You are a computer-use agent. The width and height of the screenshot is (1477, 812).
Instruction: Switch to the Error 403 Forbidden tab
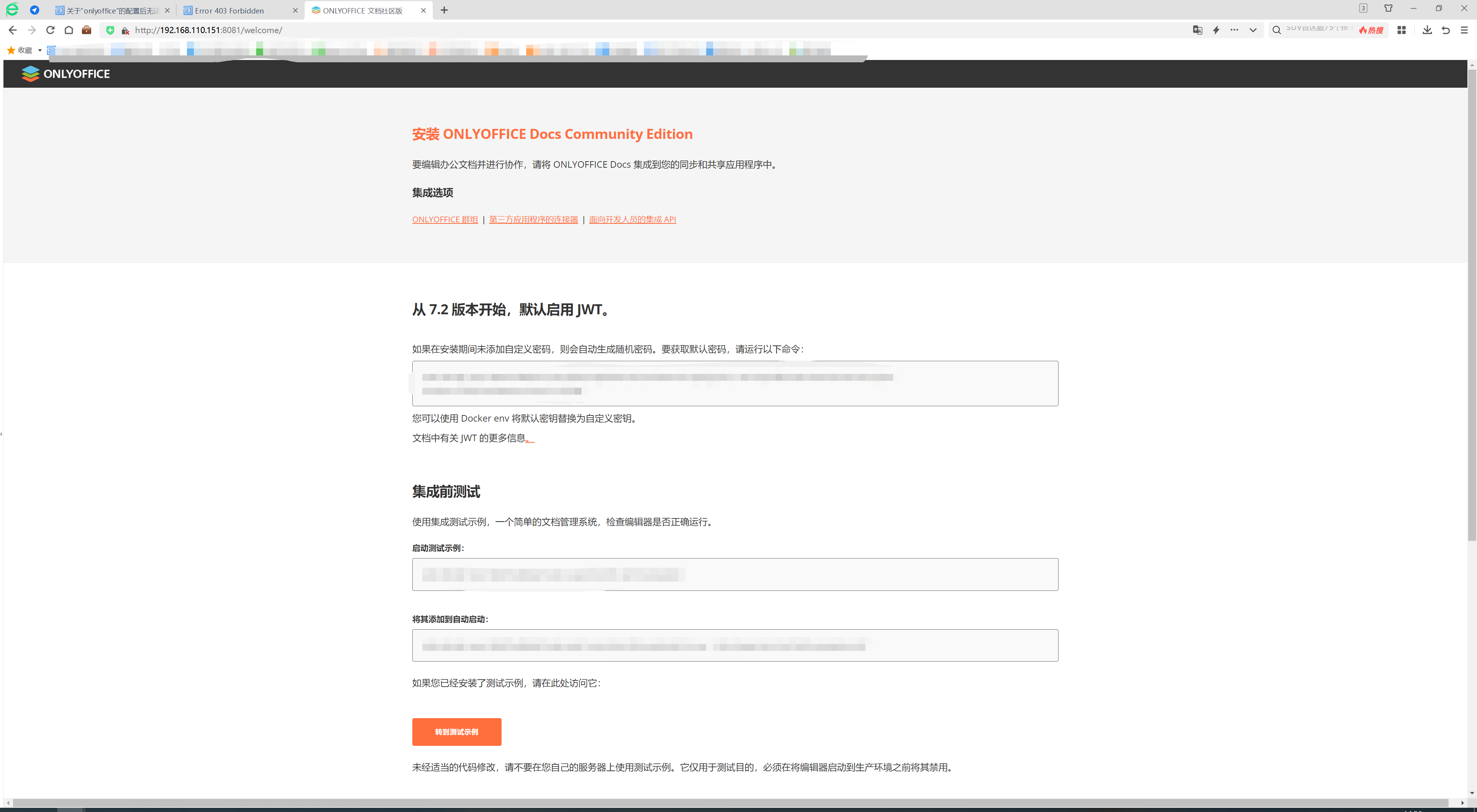(x=229, y=10)
